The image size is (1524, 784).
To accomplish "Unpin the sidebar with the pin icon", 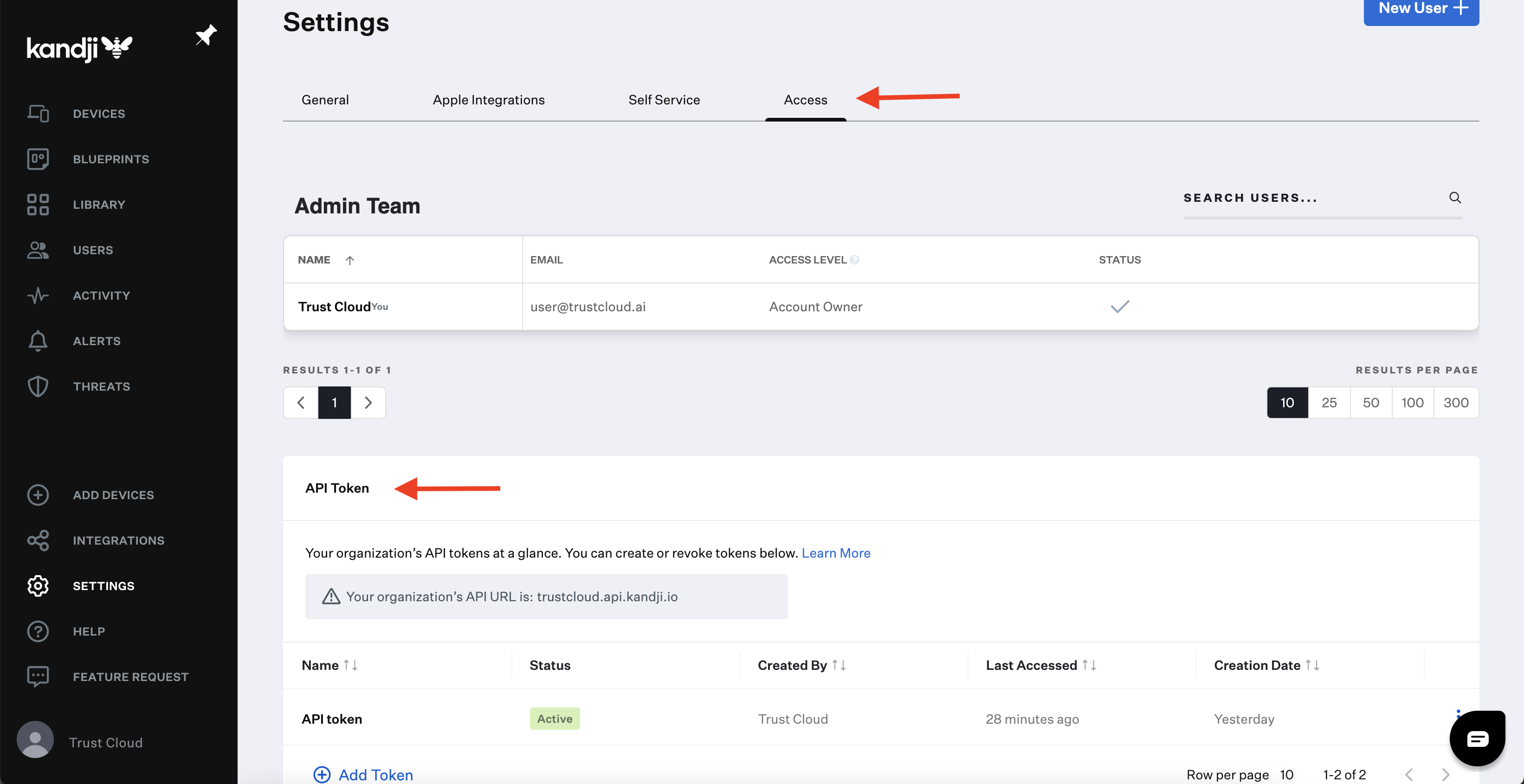I will click(206, 35).
